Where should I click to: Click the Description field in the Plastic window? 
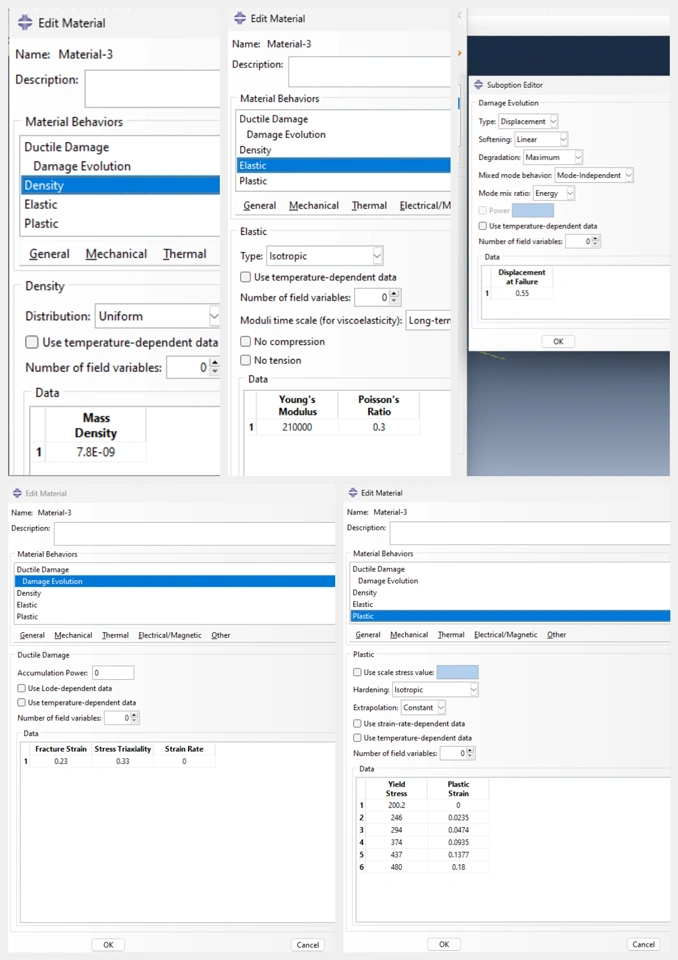click(530, 533)
